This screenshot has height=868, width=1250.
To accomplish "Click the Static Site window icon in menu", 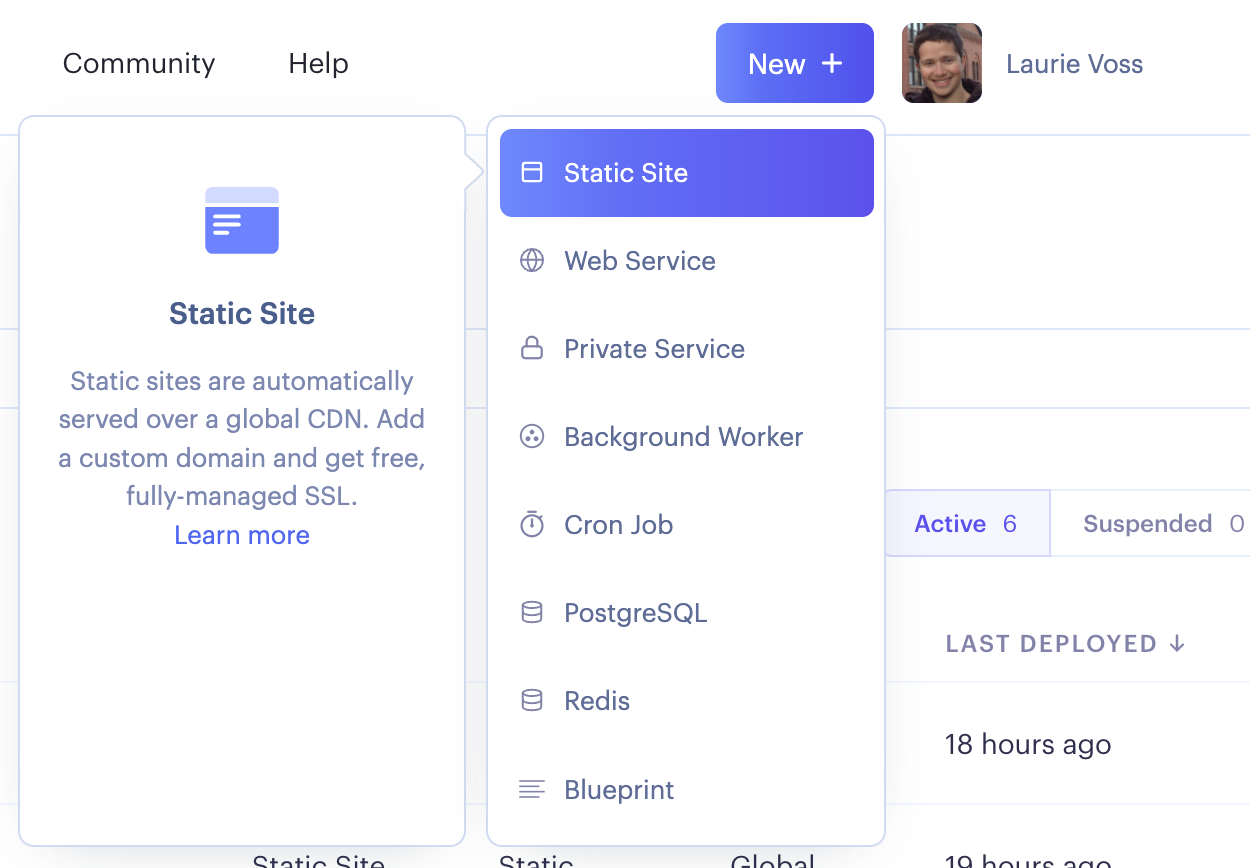I will (532, 173).
